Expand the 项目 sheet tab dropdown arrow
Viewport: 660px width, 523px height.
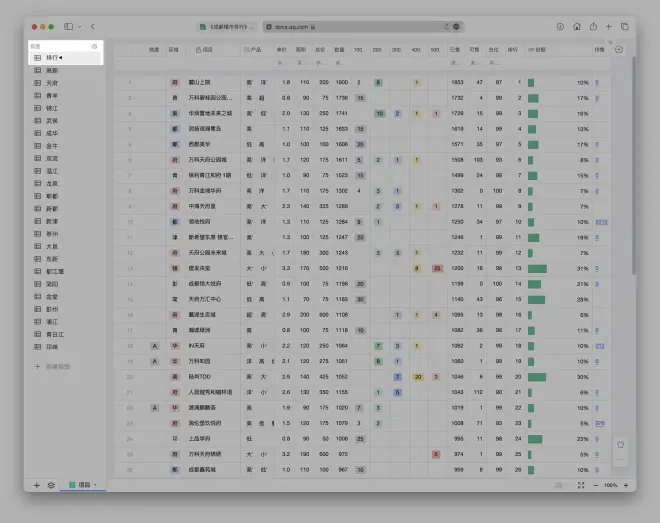(96, 485)
